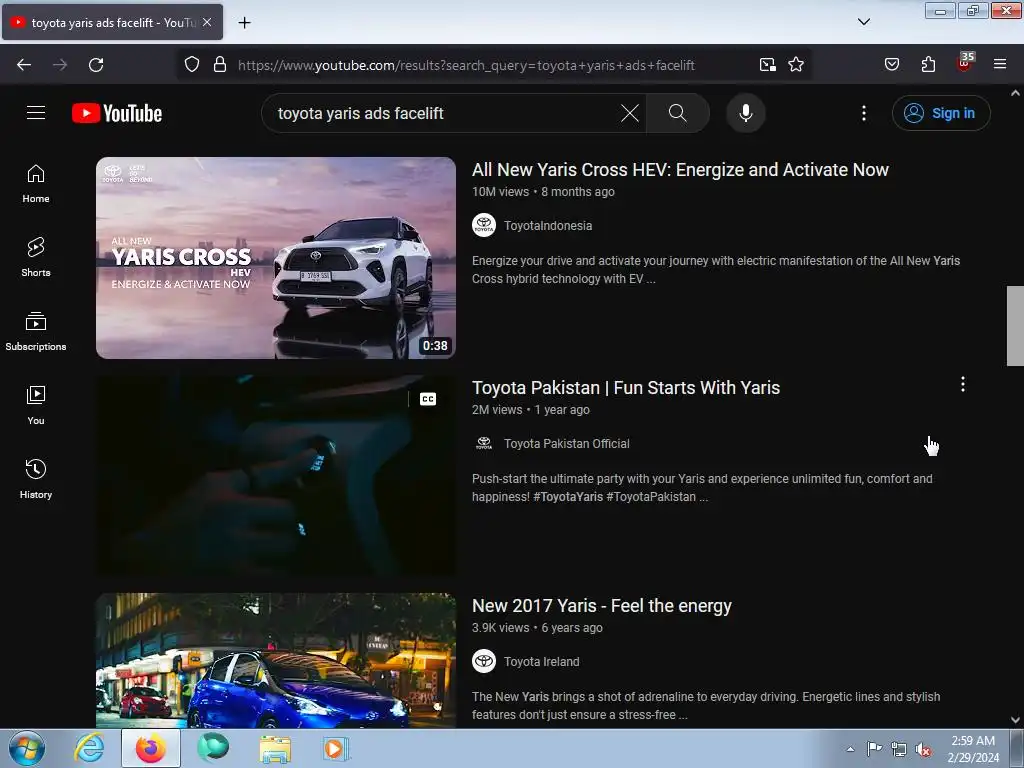Click the scrollbar down arrow
Viewport: 1024px width, 768px height.
coord(1015,720)
